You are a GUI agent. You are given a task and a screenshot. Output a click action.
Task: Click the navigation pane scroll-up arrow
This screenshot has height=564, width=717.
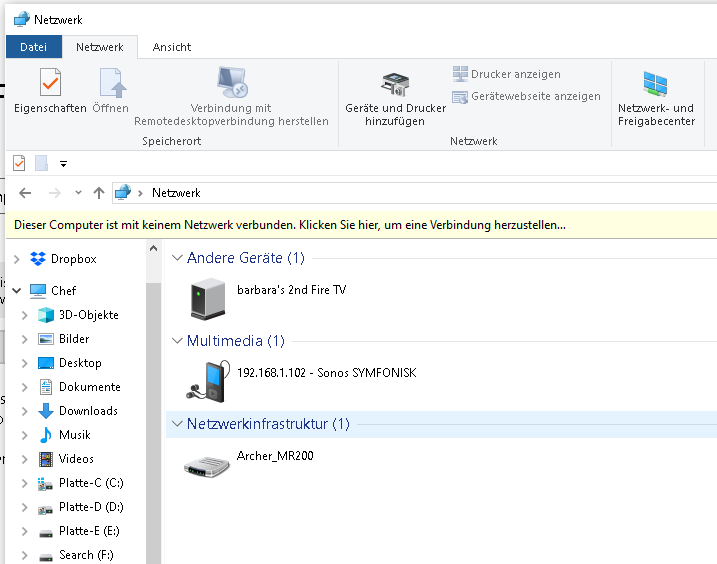click(x=154, y=248)
